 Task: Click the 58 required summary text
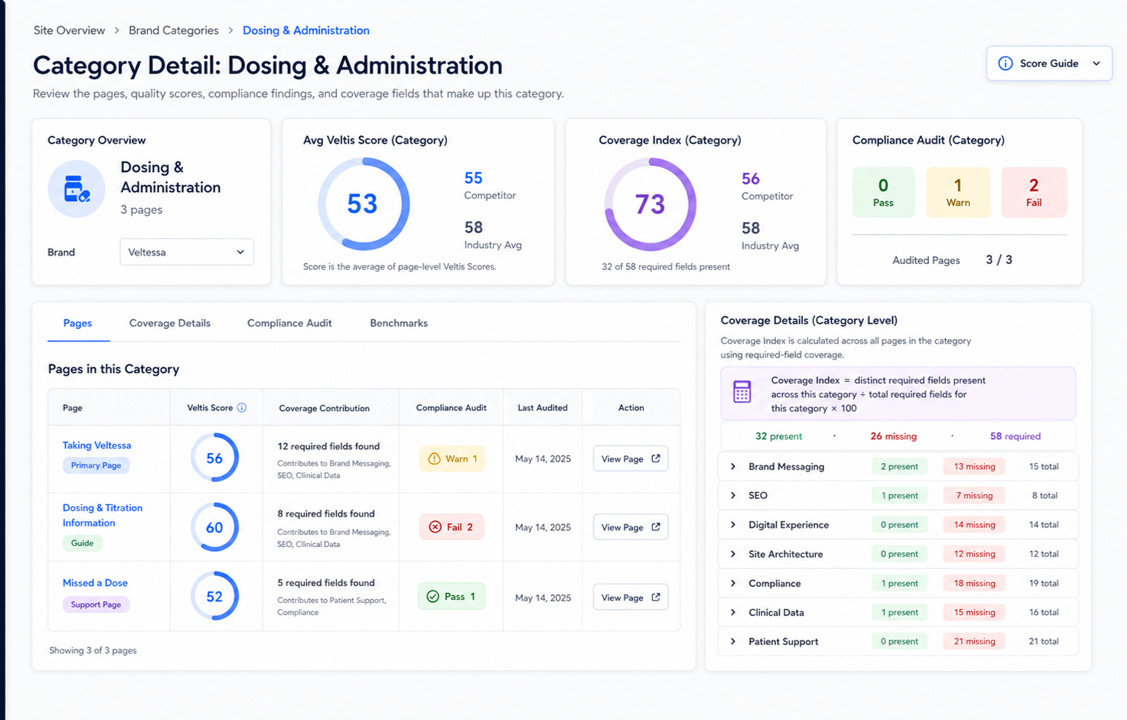coord(1015,436)
